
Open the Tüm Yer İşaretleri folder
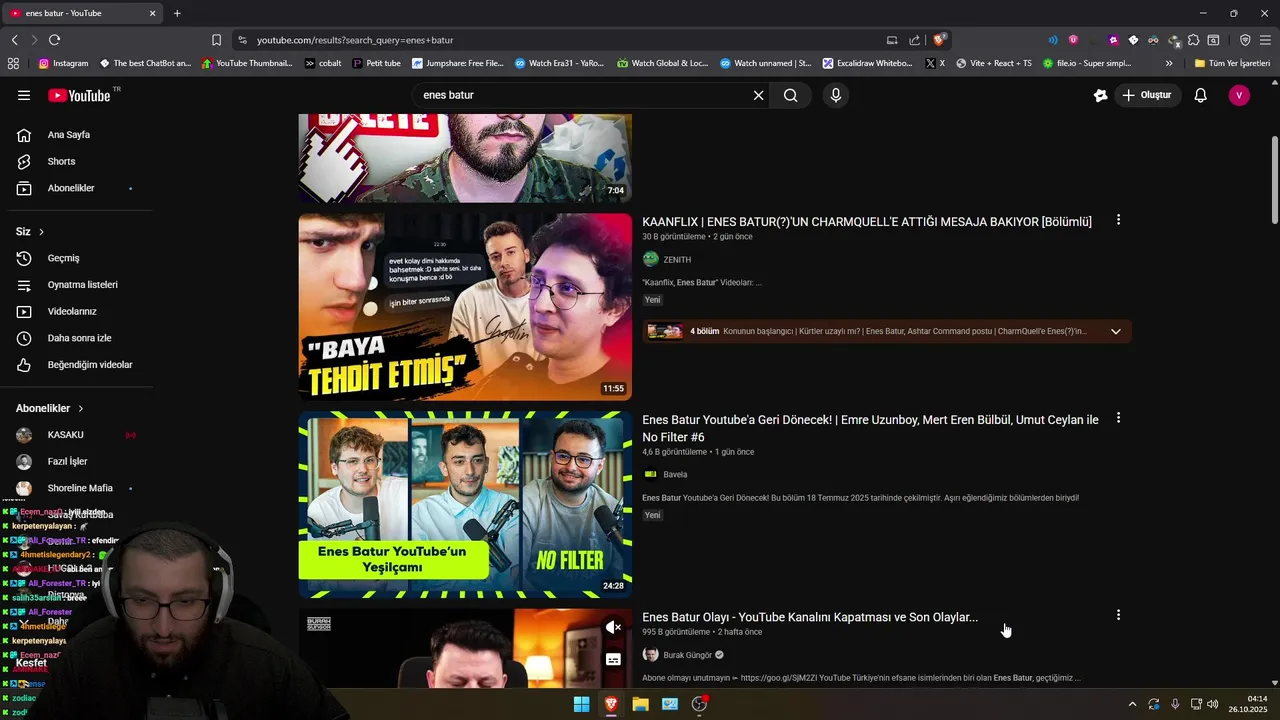coord(1232,63)
